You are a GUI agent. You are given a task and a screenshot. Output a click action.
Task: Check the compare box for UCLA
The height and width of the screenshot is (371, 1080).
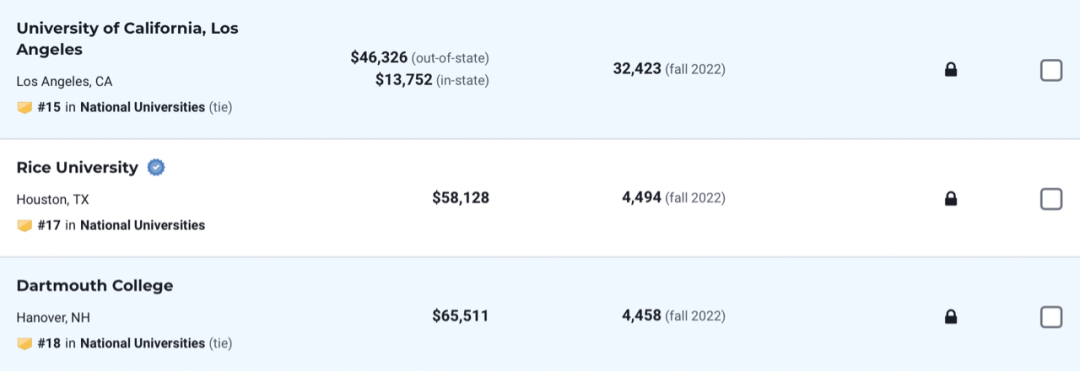[x=1051, y=70]
